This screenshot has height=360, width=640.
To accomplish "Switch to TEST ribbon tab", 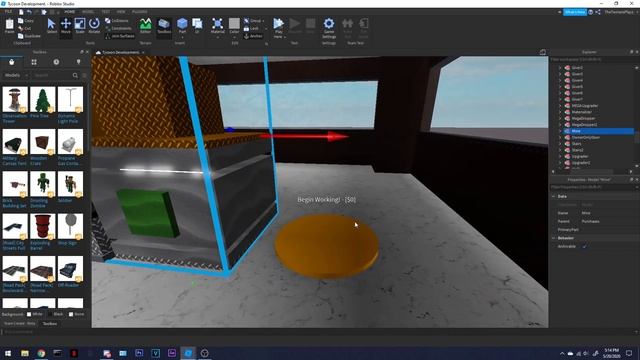I will tap(105, 12).
